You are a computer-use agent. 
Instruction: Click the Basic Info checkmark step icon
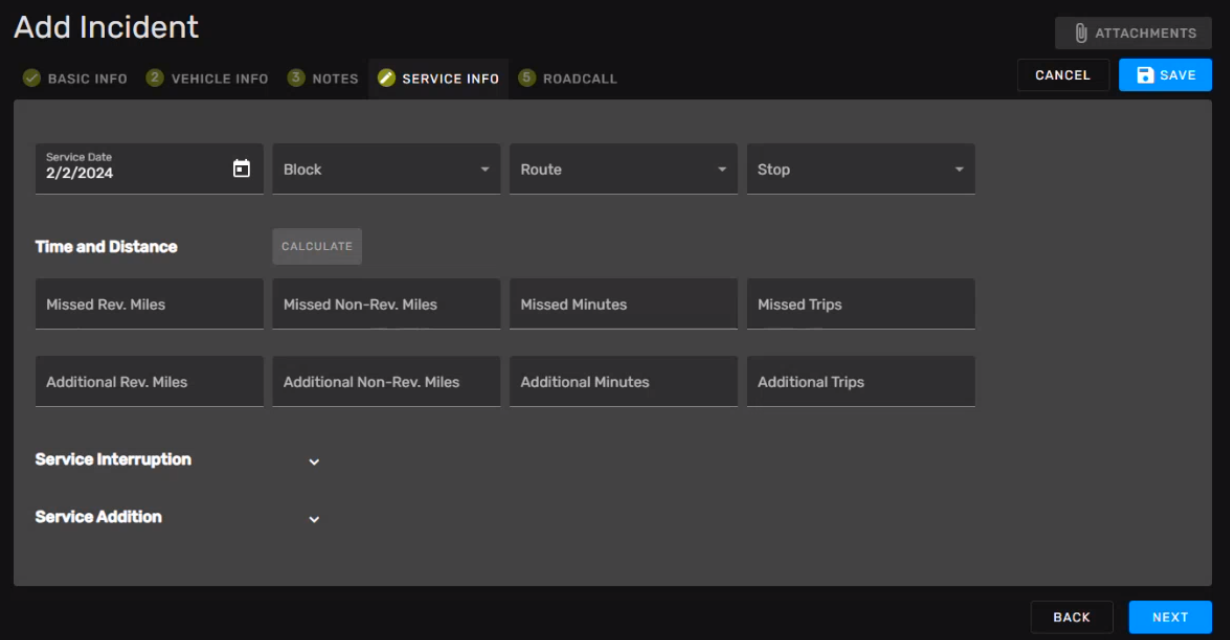click(x=32, y=78)
